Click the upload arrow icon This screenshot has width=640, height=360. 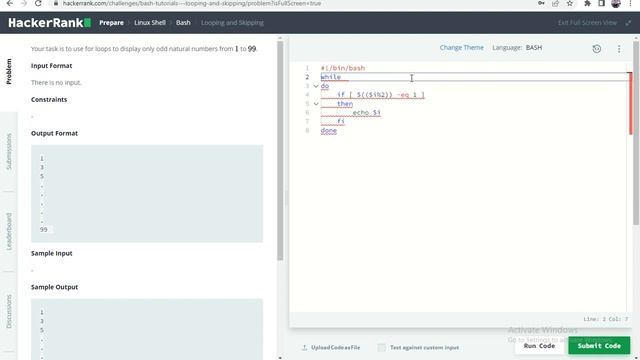click(x=304, y=347)
